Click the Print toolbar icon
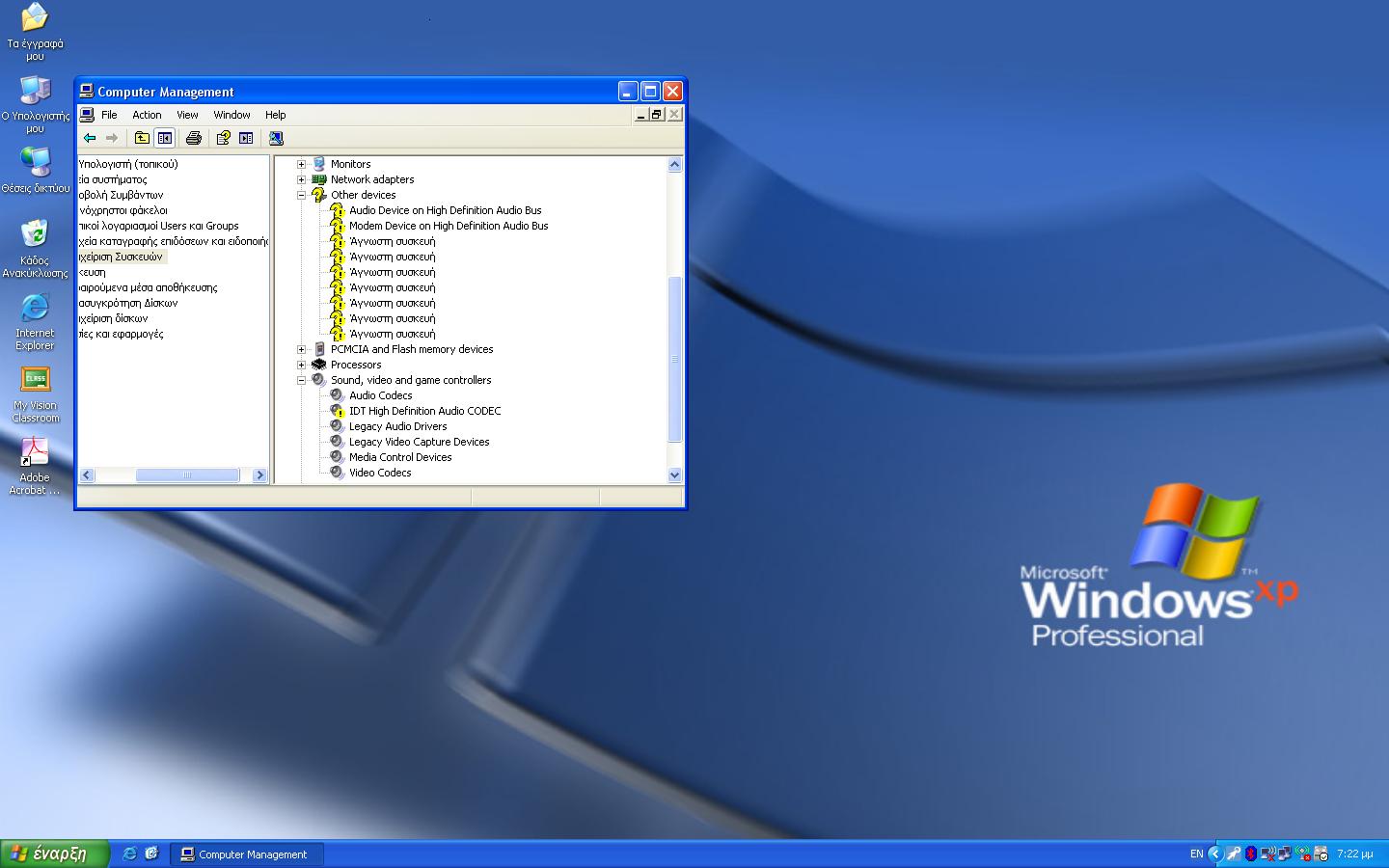1389x868 pixels. tap(194, 138)
